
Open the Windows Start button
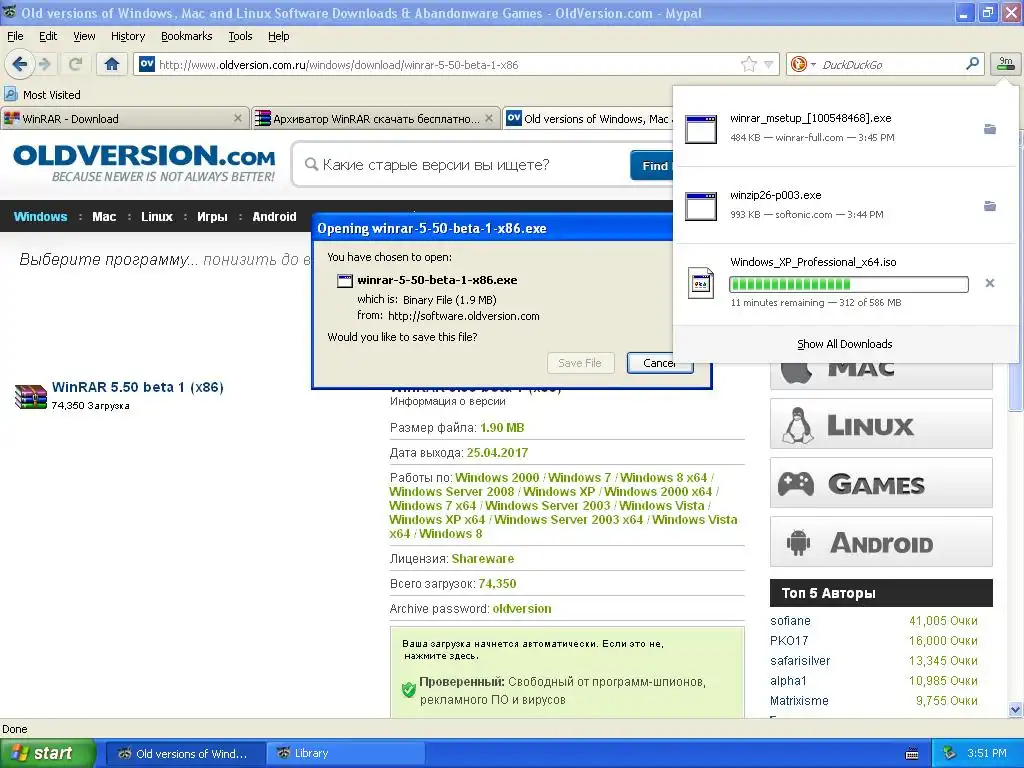pos(47,753)
